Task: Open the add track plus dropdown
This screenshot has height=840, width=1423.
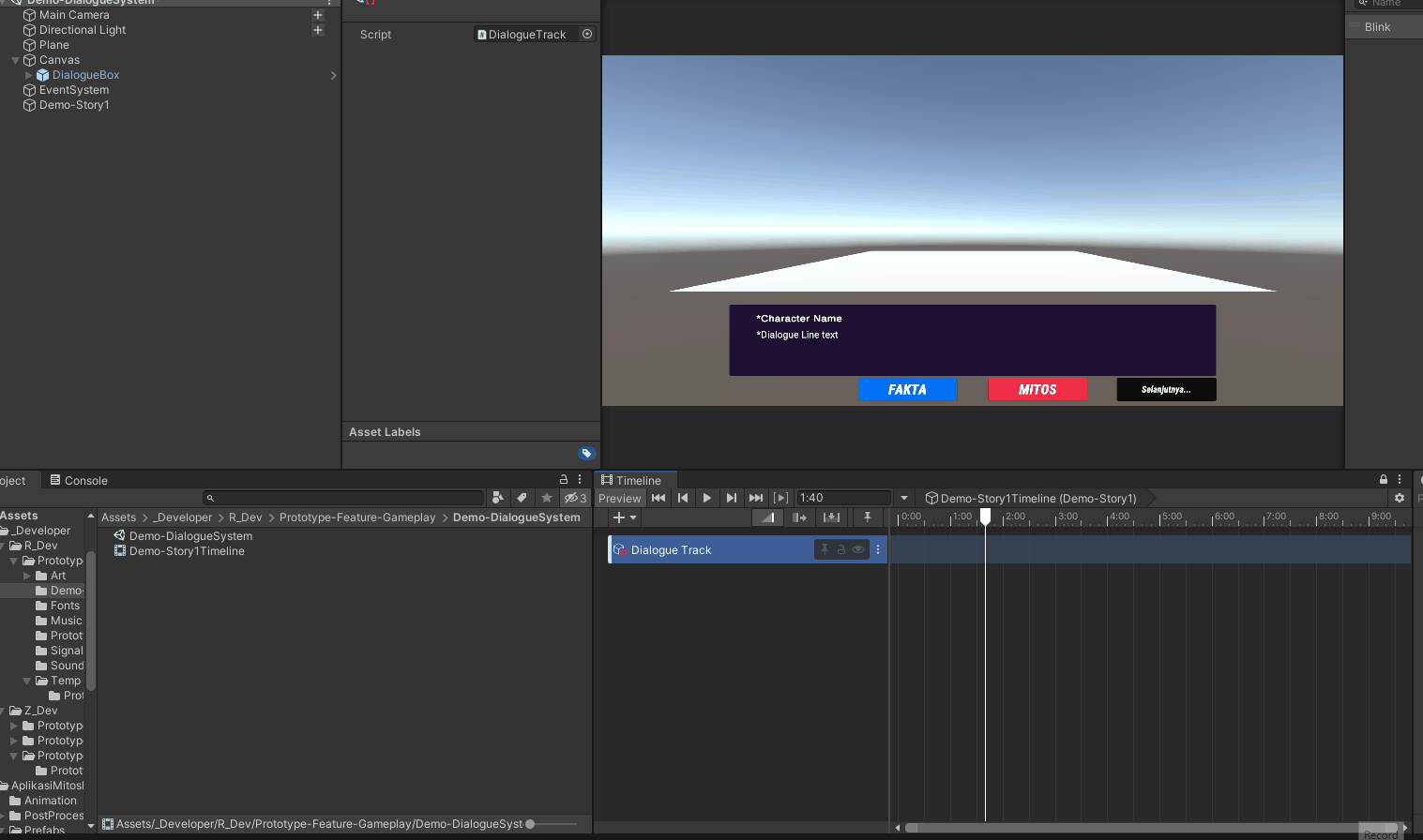Action: pos(624,517)
